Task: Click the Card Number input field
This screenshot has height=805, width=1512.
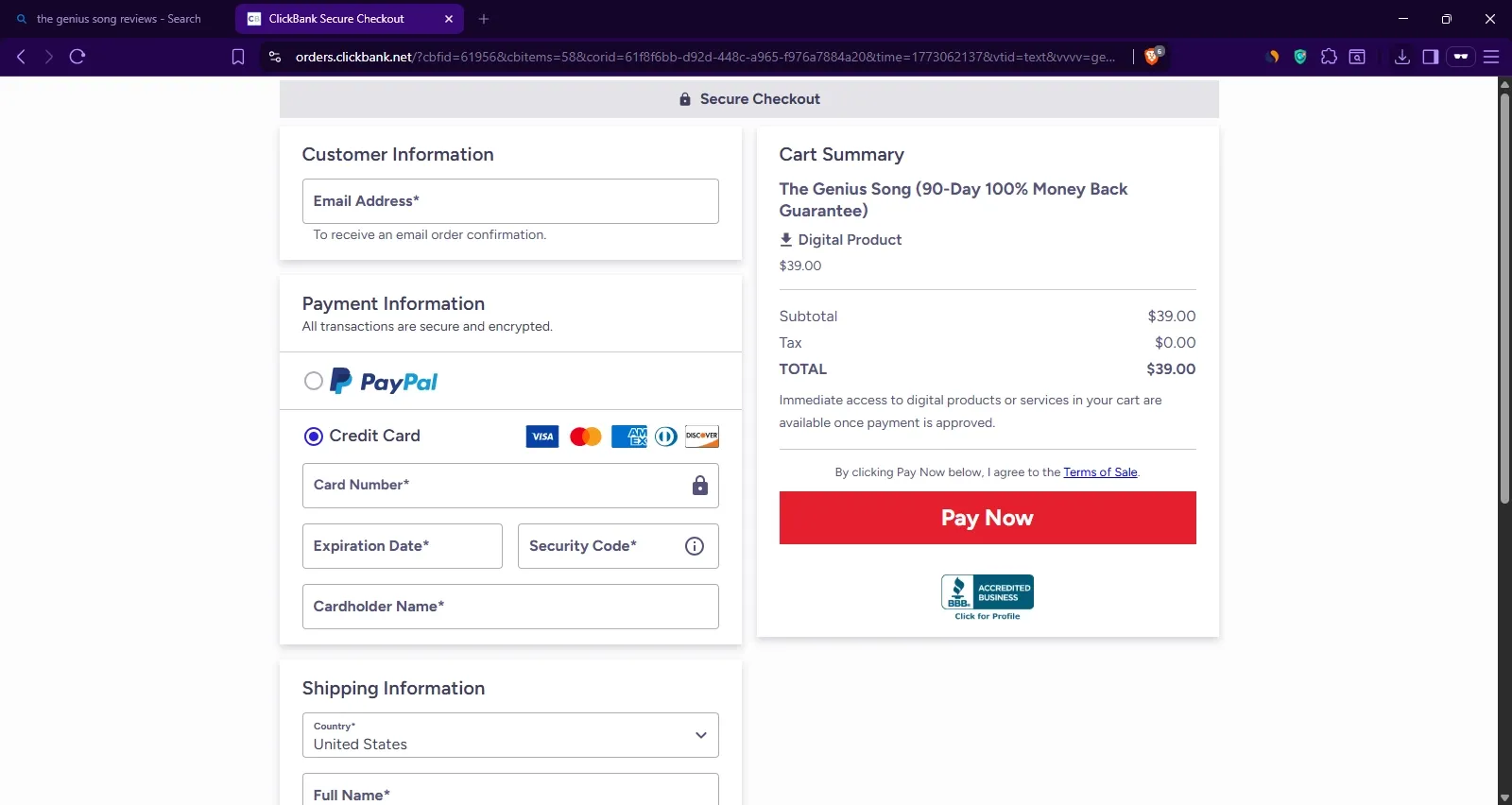Action: point(510,486)
